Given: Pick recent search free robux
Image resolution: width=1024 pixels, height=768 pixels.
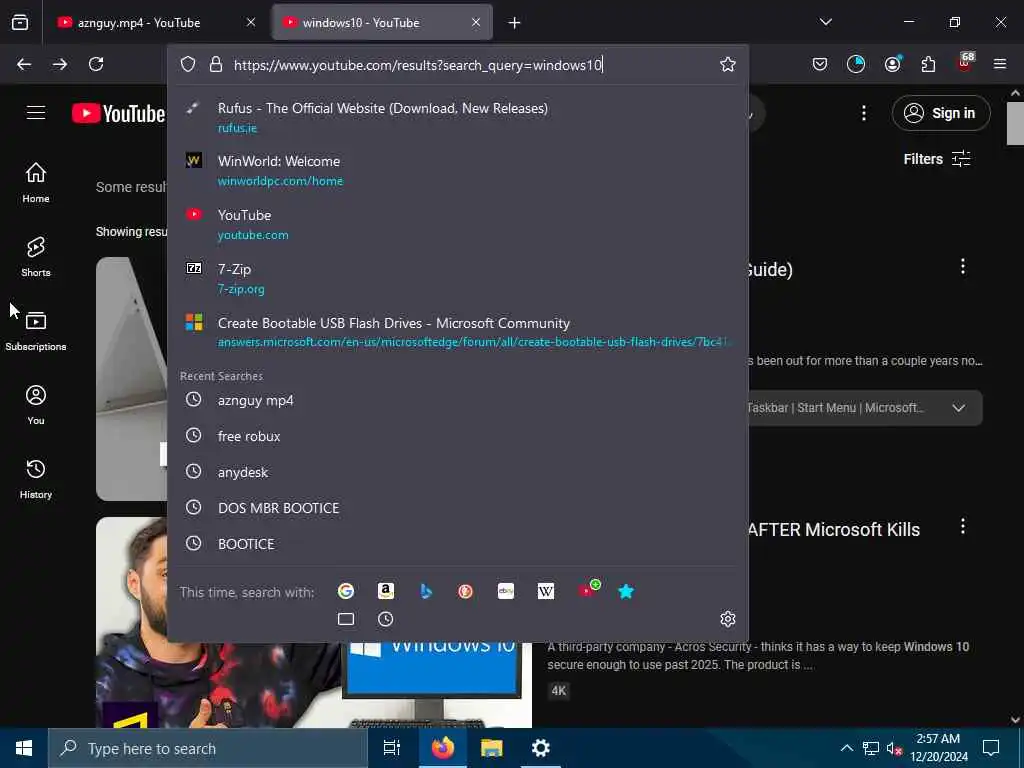Looking at the screenshot, I should (457, 436).
